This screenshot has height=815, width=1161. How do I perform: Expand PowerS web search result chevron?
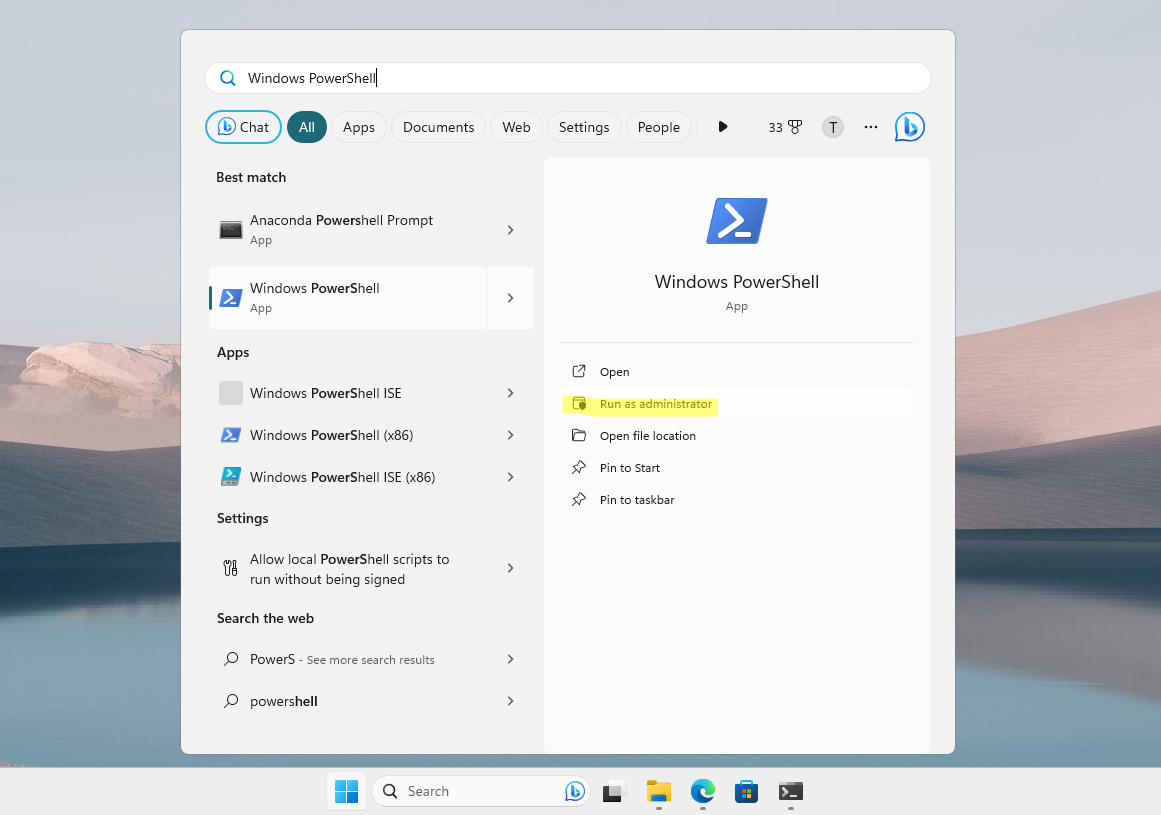click(x=510, y=659)
